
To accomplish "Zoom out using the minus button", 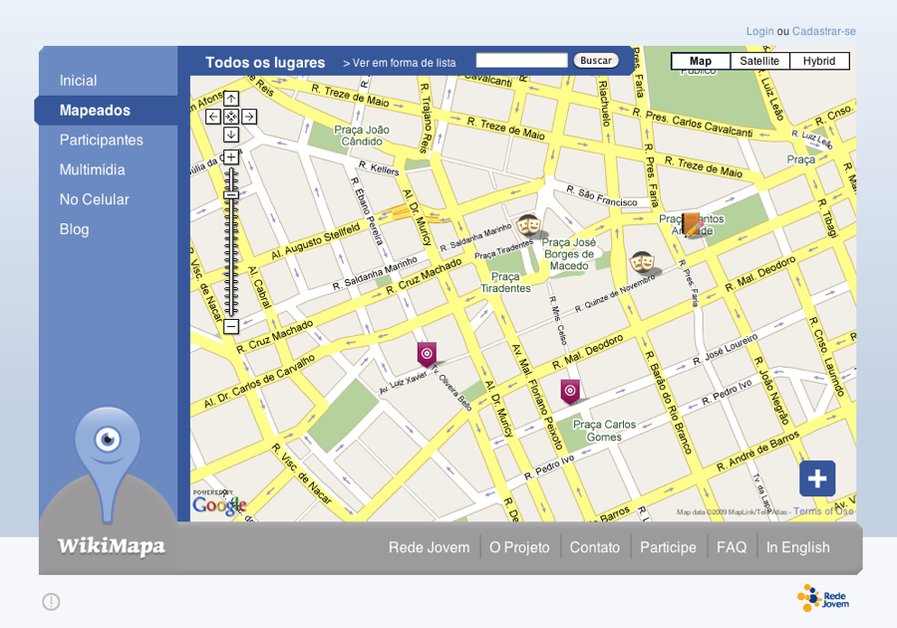I will coord(231,327).
